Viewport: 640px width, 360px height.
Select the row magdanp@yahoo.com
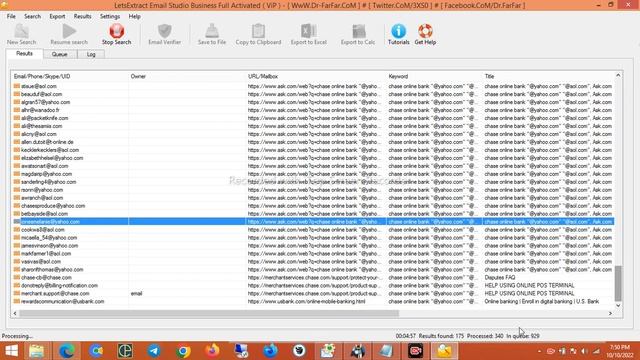(312, 174)
